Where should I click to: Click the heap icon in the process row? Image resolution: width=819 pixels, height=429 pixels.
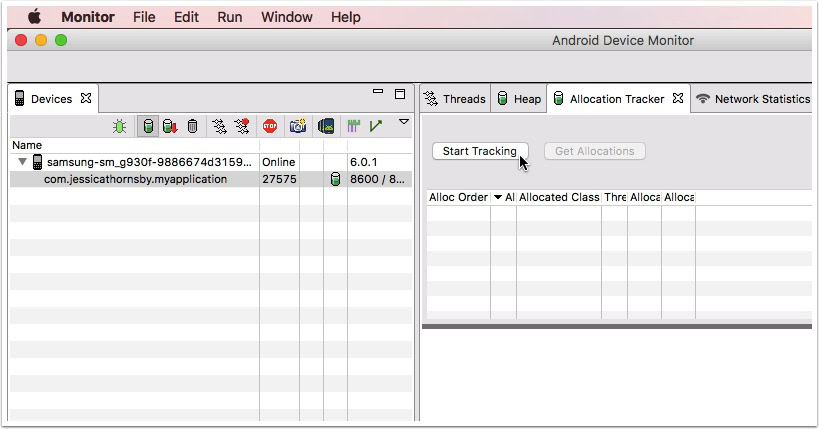tap(335, 179)
